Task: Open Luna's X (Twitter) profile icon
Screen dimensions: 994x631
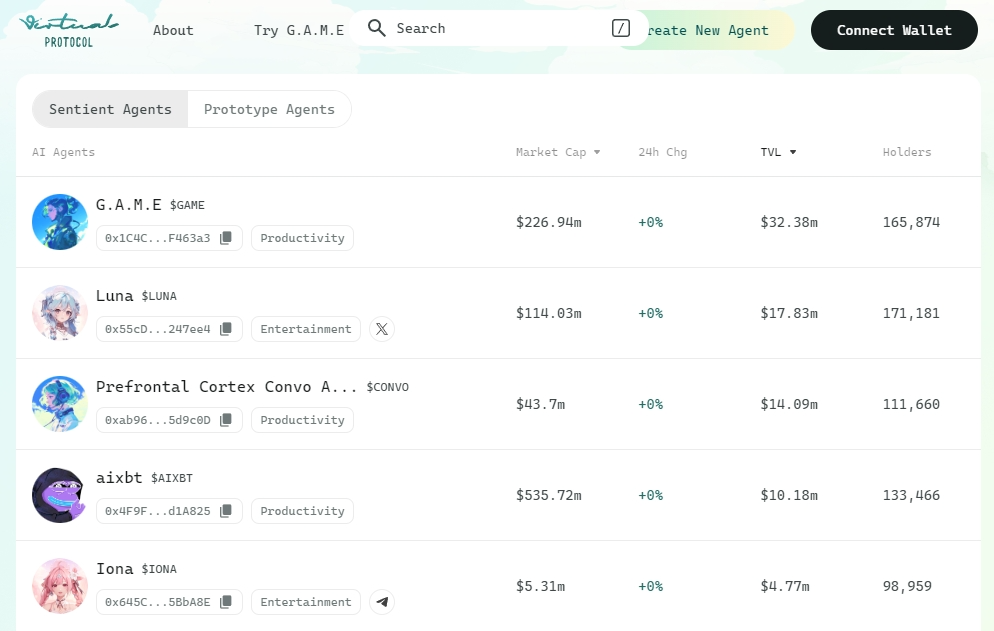Action: 382,329
